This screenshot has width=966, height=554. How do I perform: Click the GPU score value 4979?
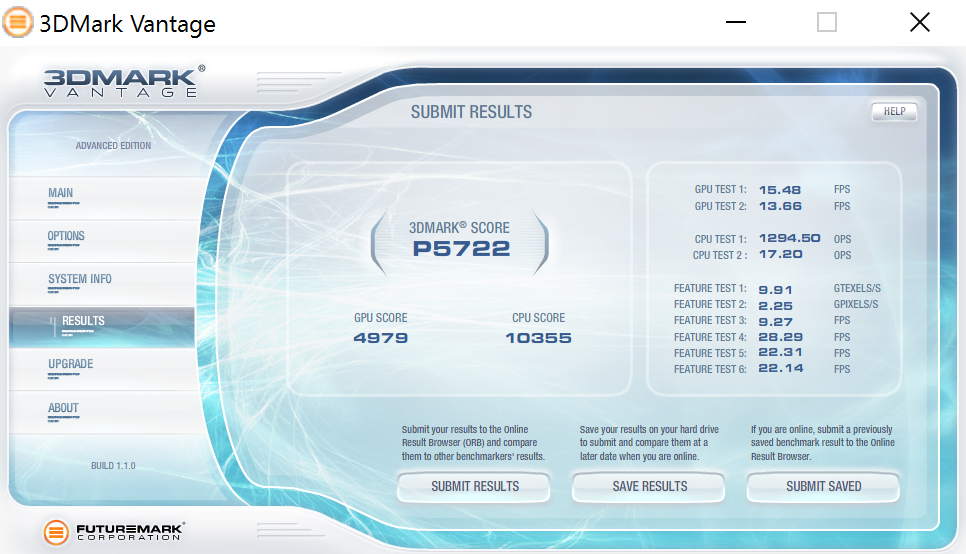381,338
